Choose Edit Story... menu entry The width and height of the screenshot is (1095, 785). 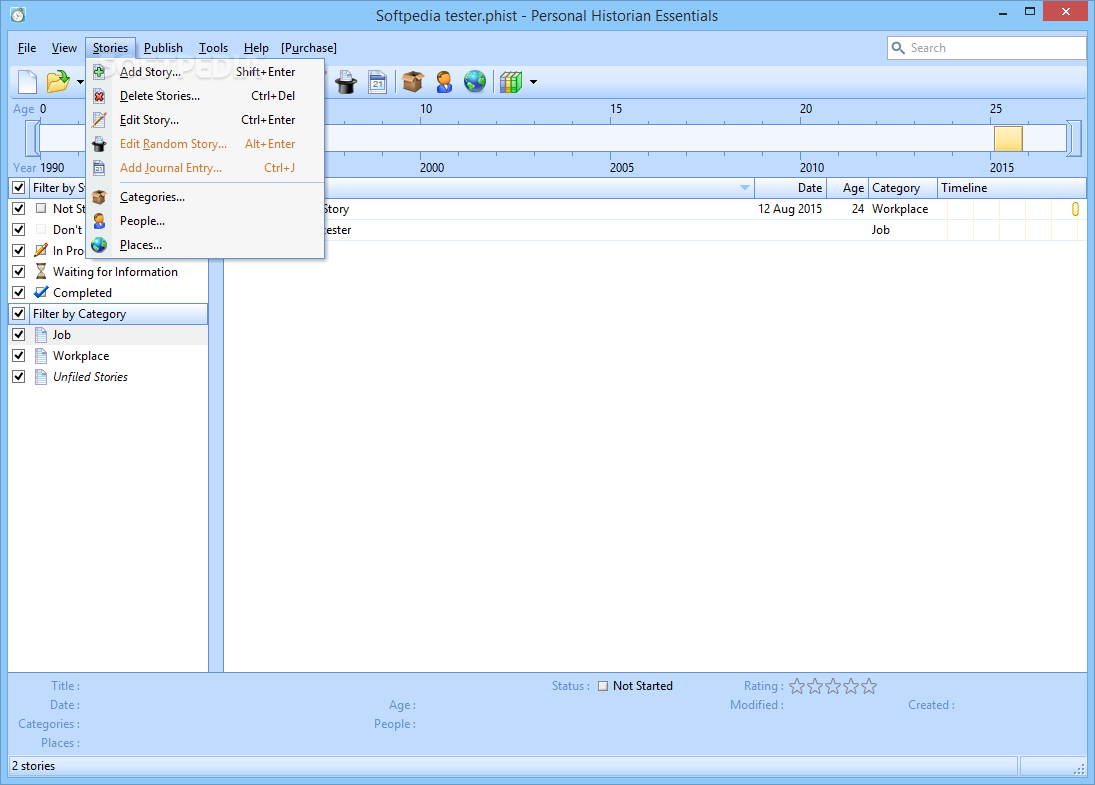[205, 120]
